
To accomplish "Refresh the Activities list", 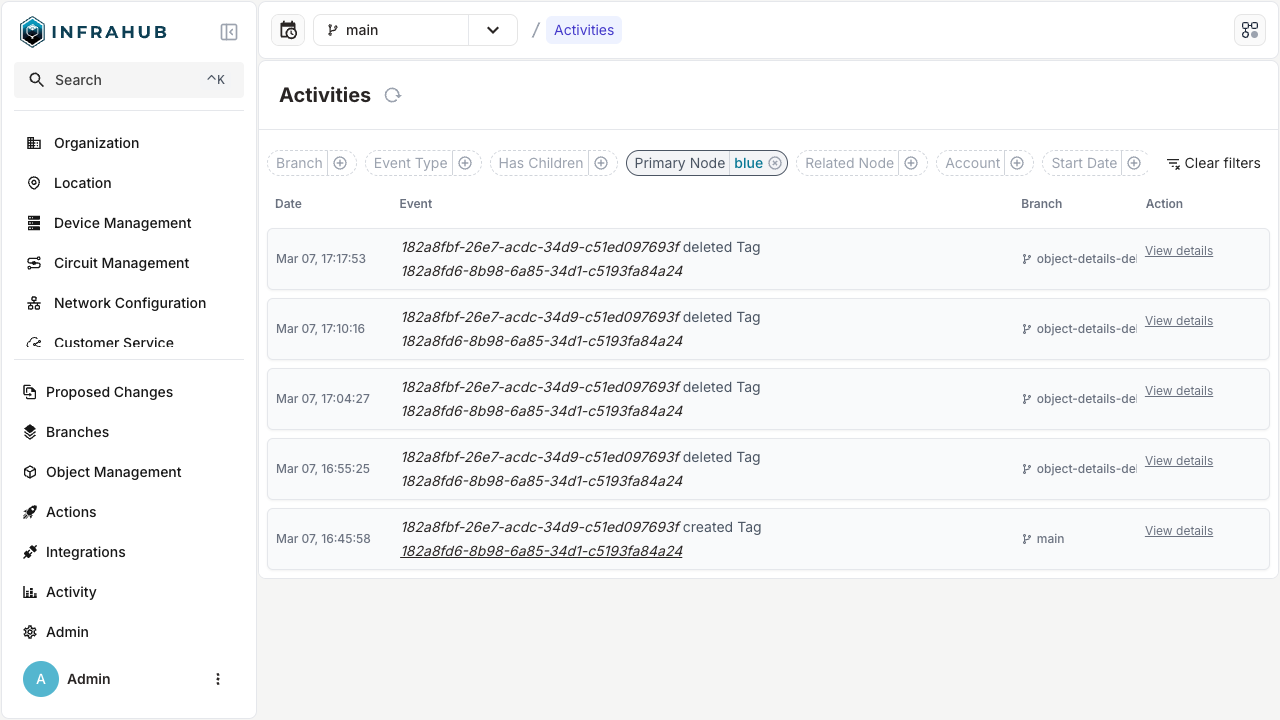I will [x=392, y=94].
